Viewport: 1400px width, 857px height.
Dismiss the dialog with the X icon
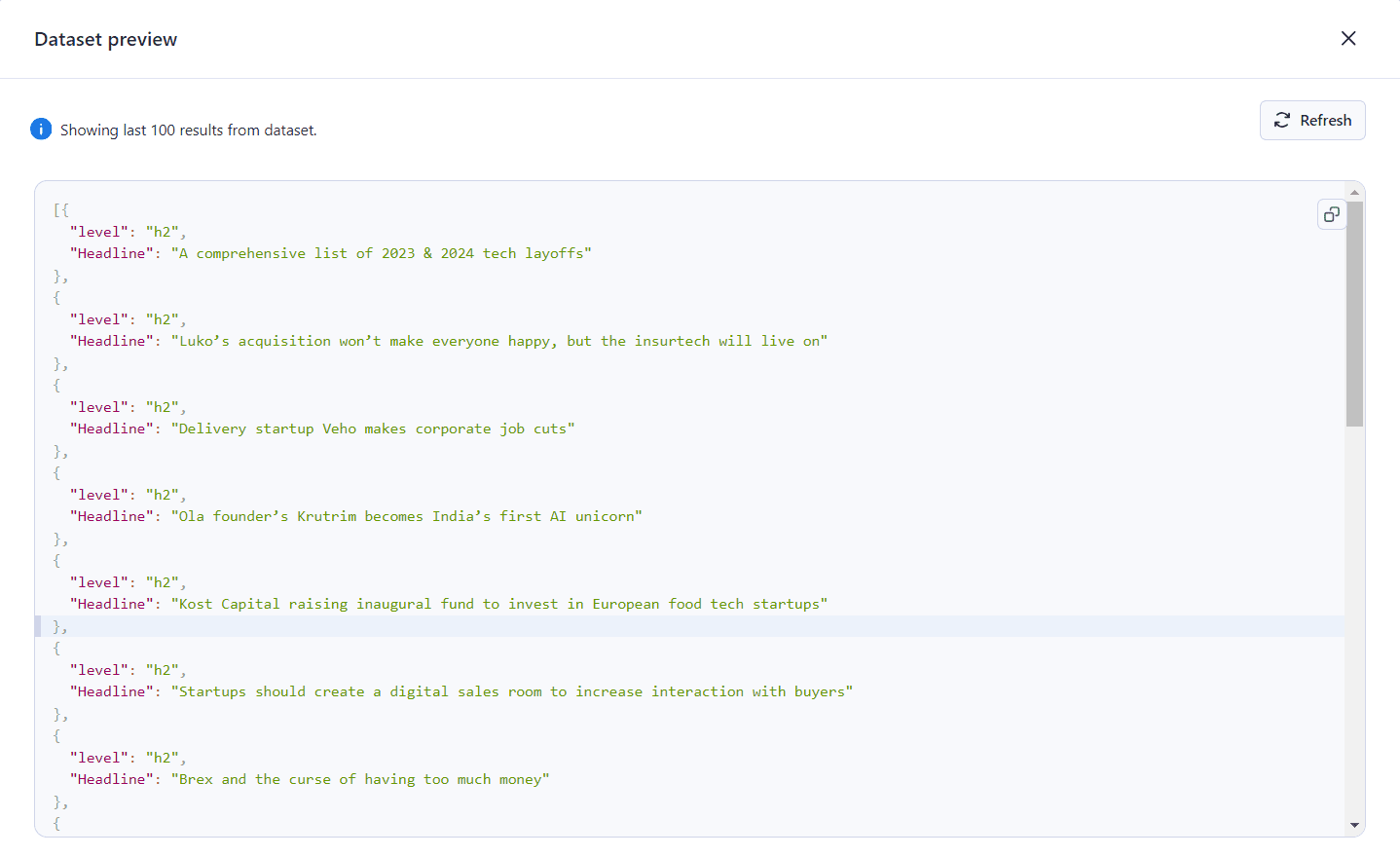click(1348, 38)
